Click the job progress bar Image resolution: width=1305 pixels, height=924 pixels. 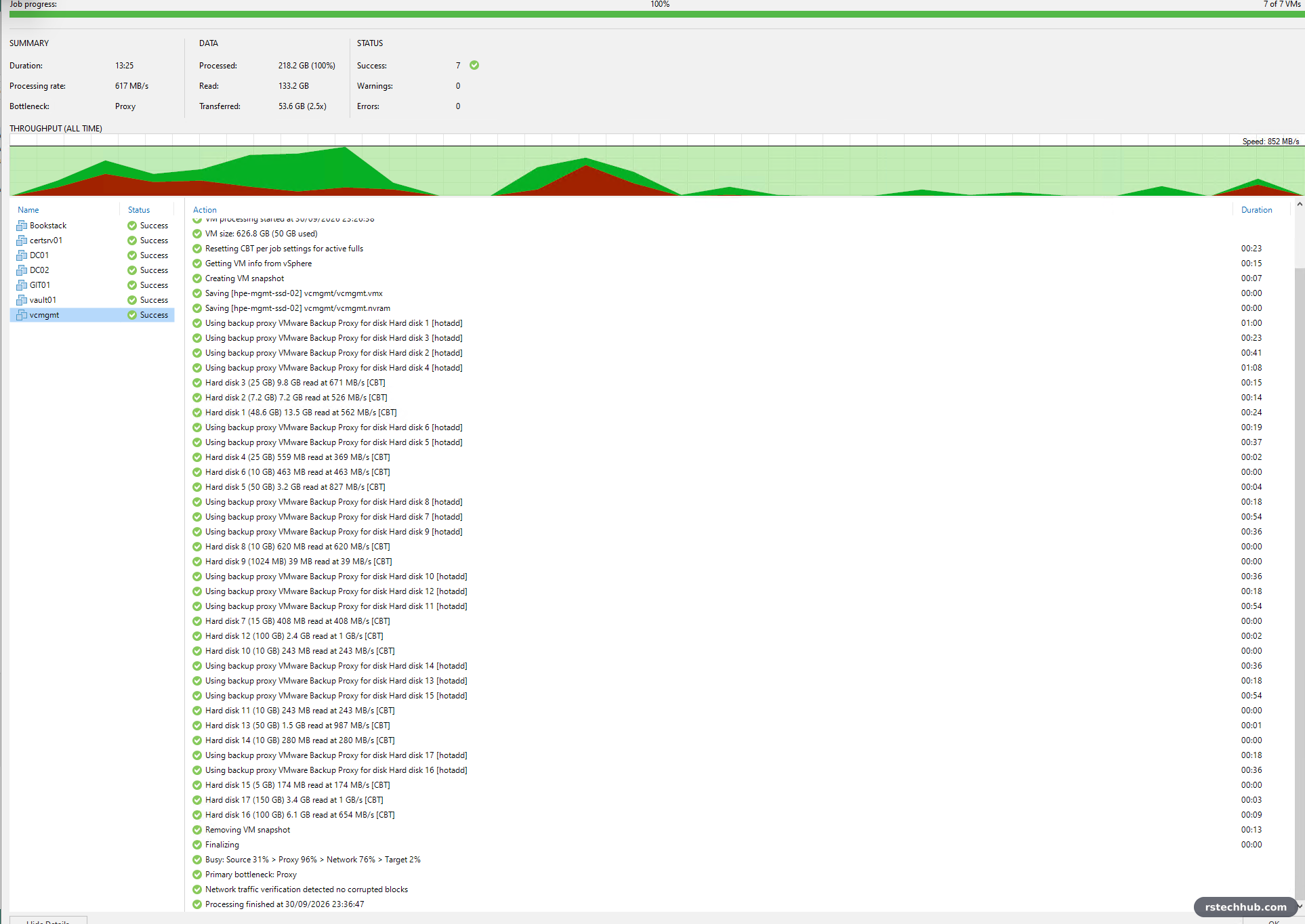coord(657,14)
